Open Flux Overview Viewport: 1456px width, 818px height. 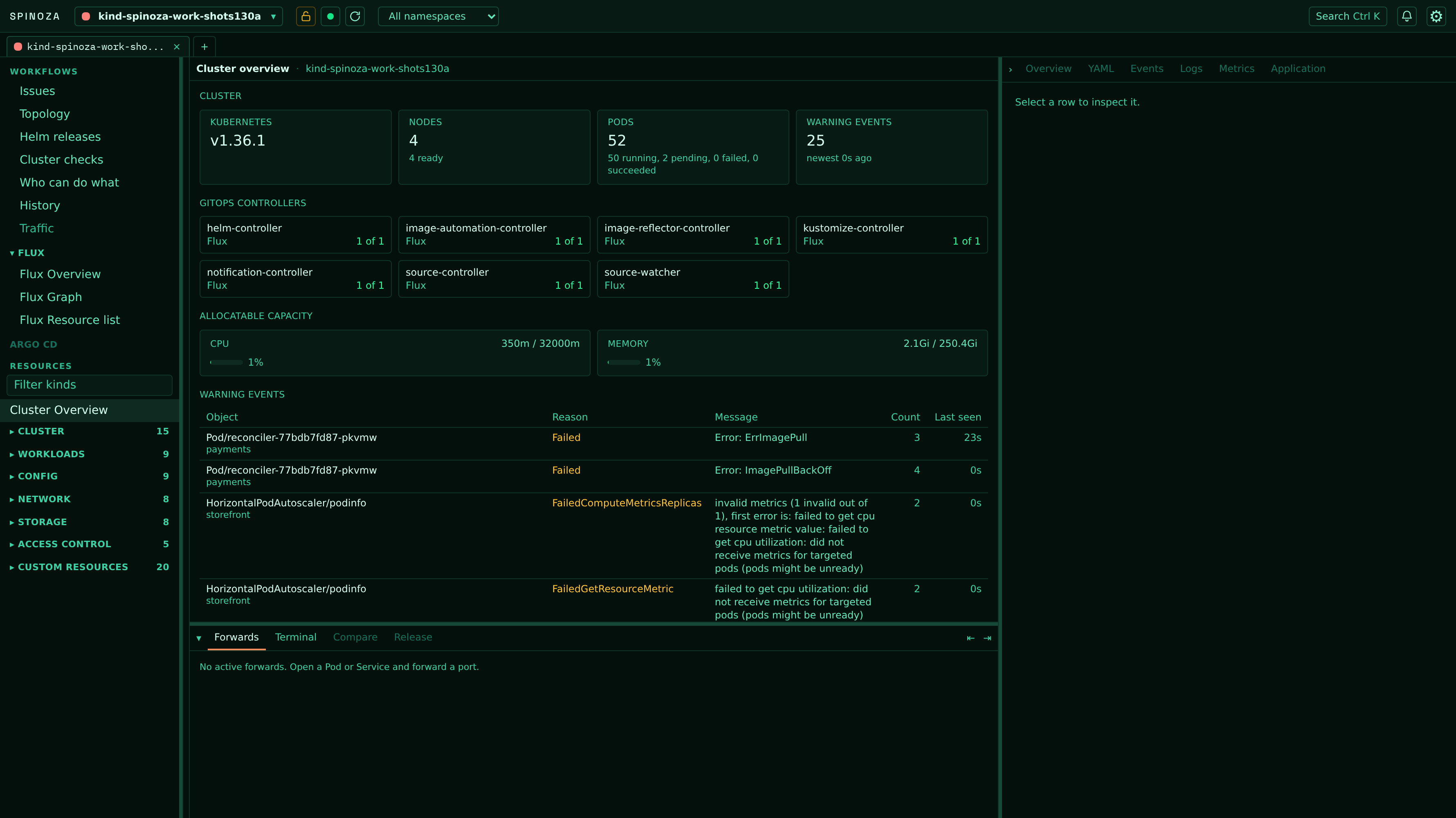coord(60,274)
